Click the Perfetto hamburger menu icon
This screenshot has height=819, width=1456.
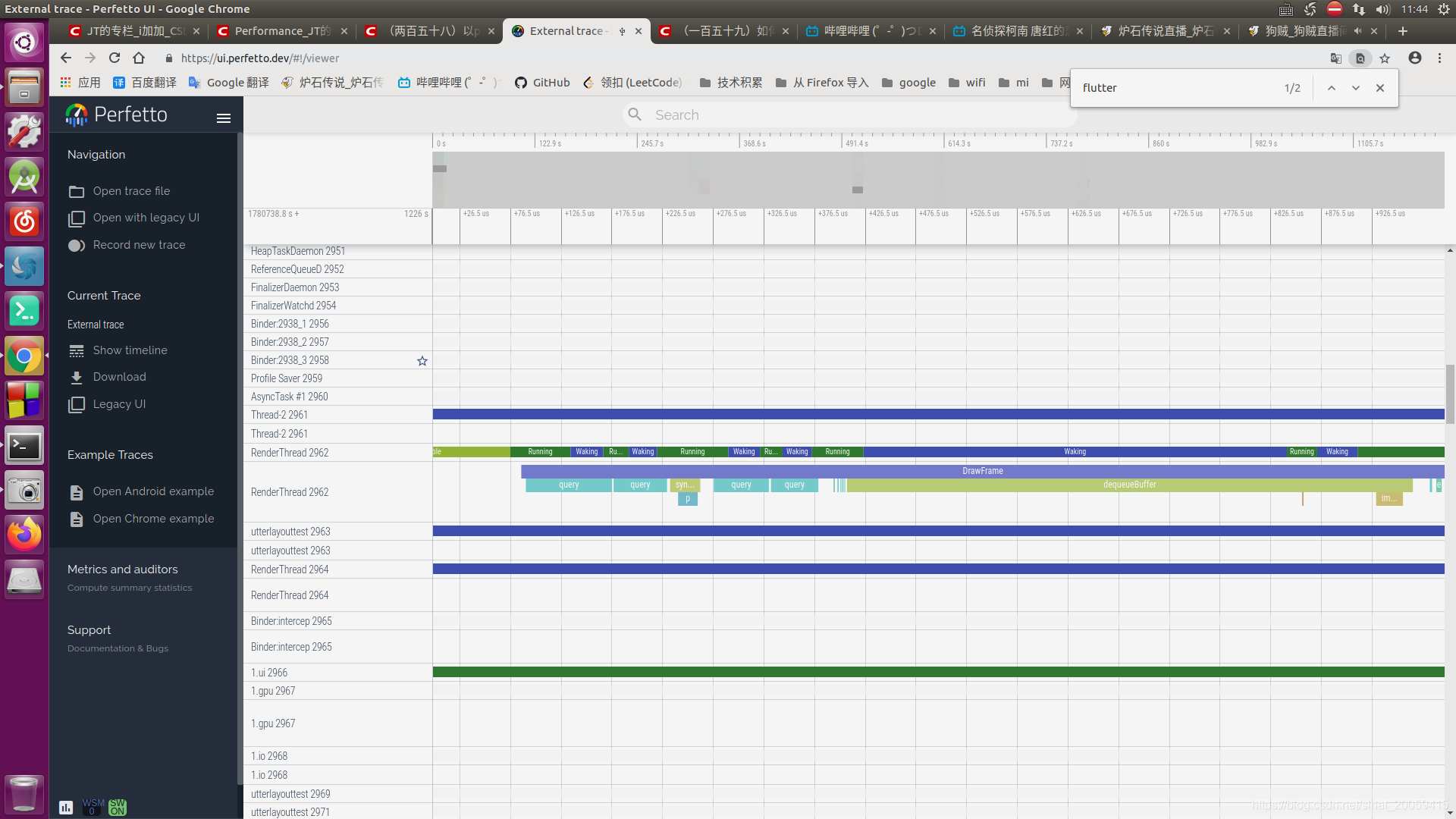(x=223, y=118)
